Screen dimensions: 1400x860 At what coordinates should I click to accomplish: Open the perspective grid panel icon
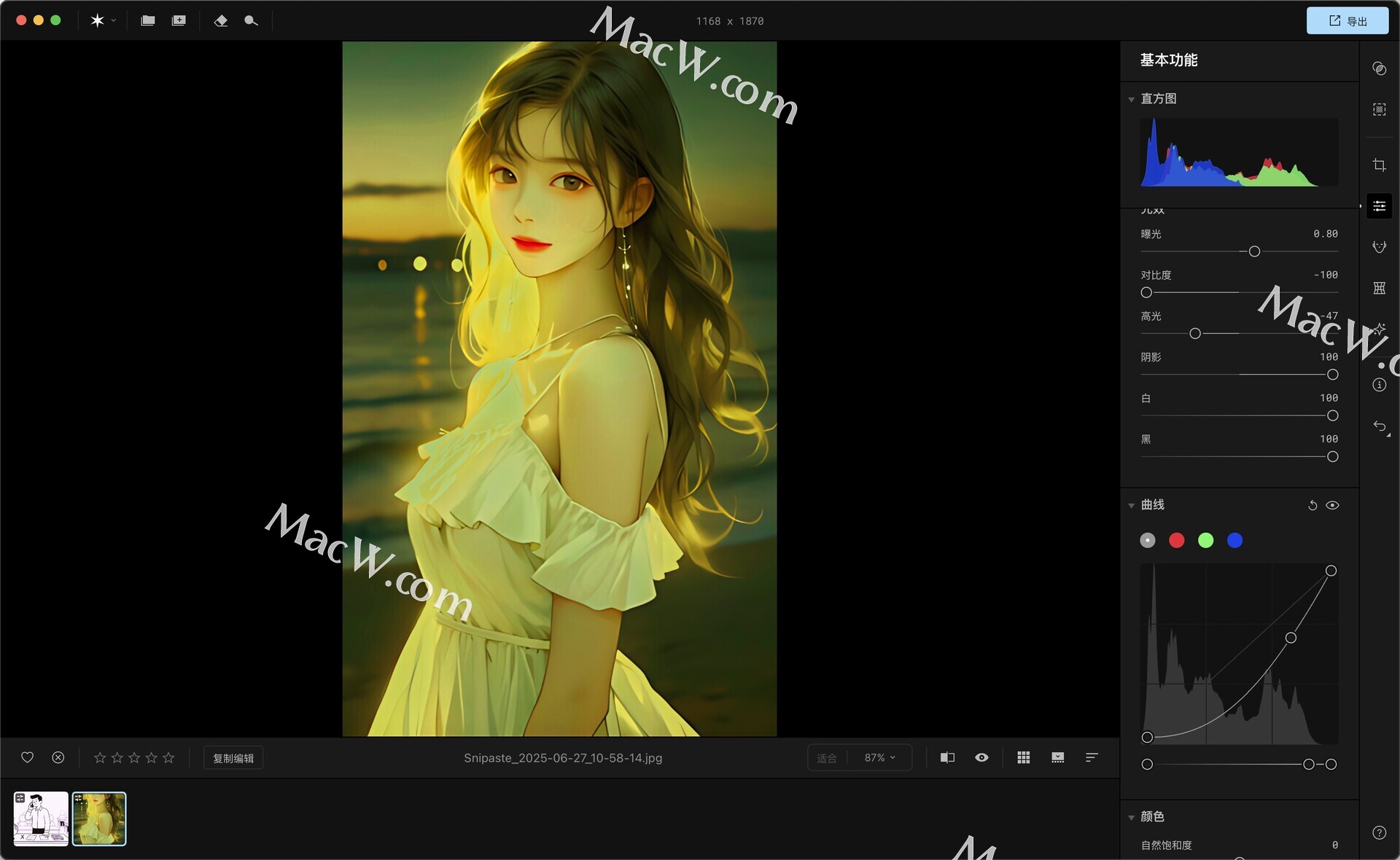[x=1379, y=288]
